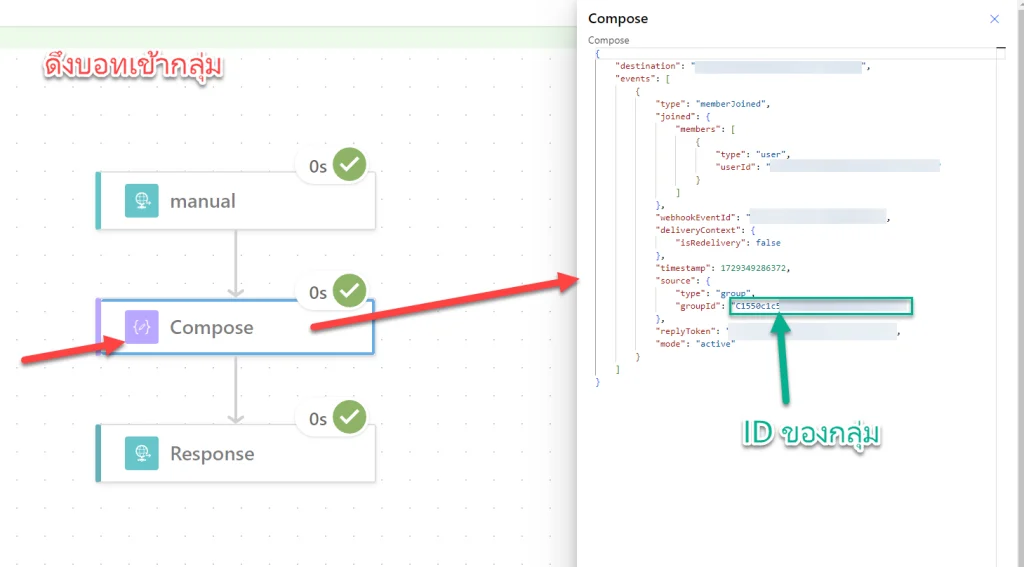The height and width of the screenshot is (567, 1024).
Task: Click the timestamp value 1729349286372
Action: point(754,268)
